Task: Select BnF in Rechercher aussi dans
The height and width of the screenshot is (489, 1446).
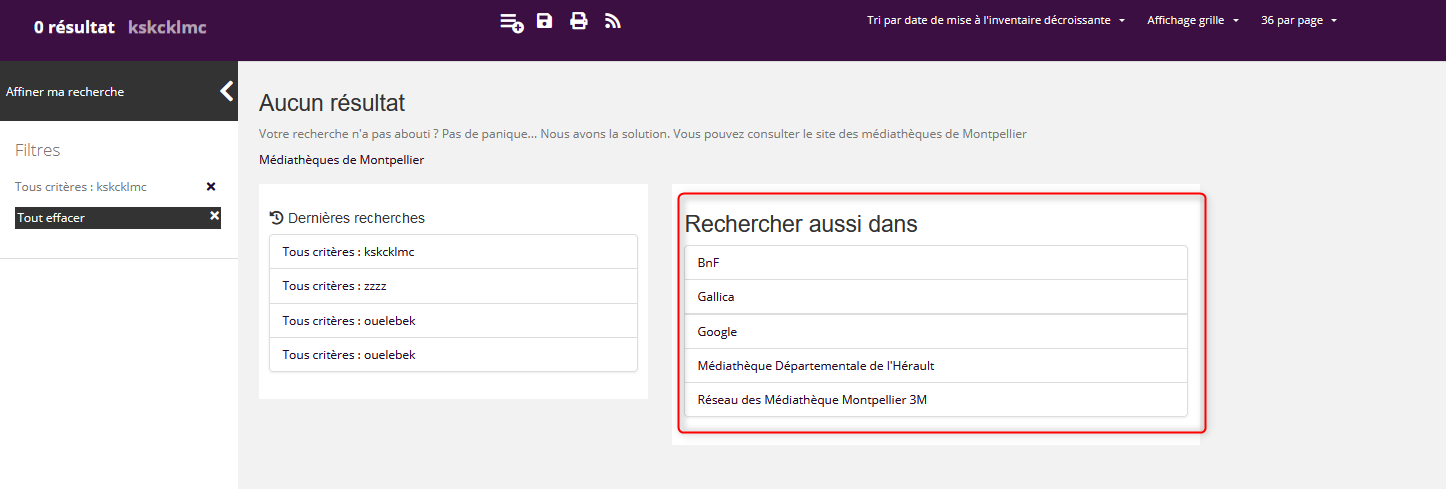Action: (935, 263)
